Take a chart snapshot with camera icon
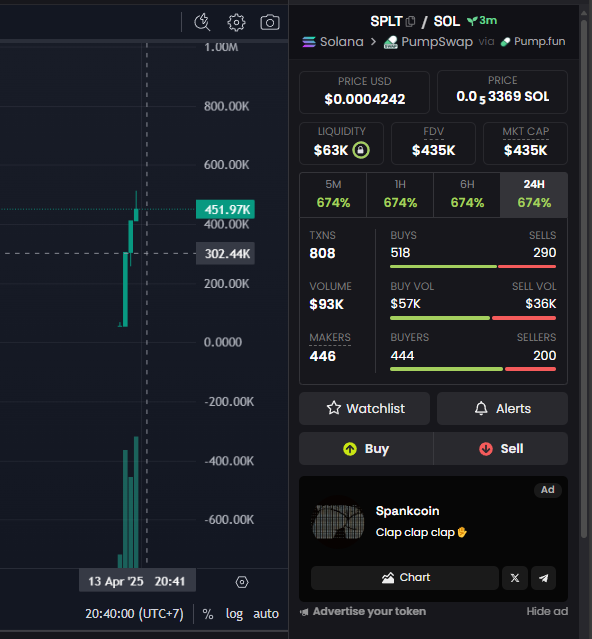Screen dimensions: 592x639 tap(270, 22)
